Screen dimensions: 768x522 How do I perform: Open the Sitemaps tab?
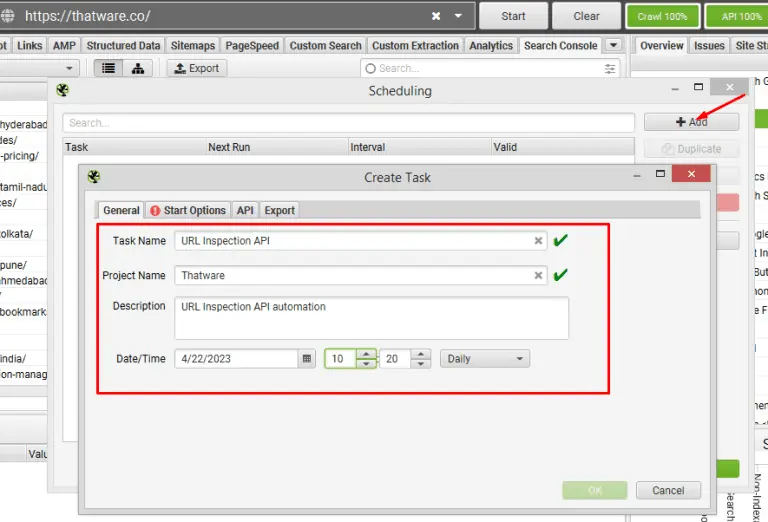pyautogui.click(x=192, y=46)
